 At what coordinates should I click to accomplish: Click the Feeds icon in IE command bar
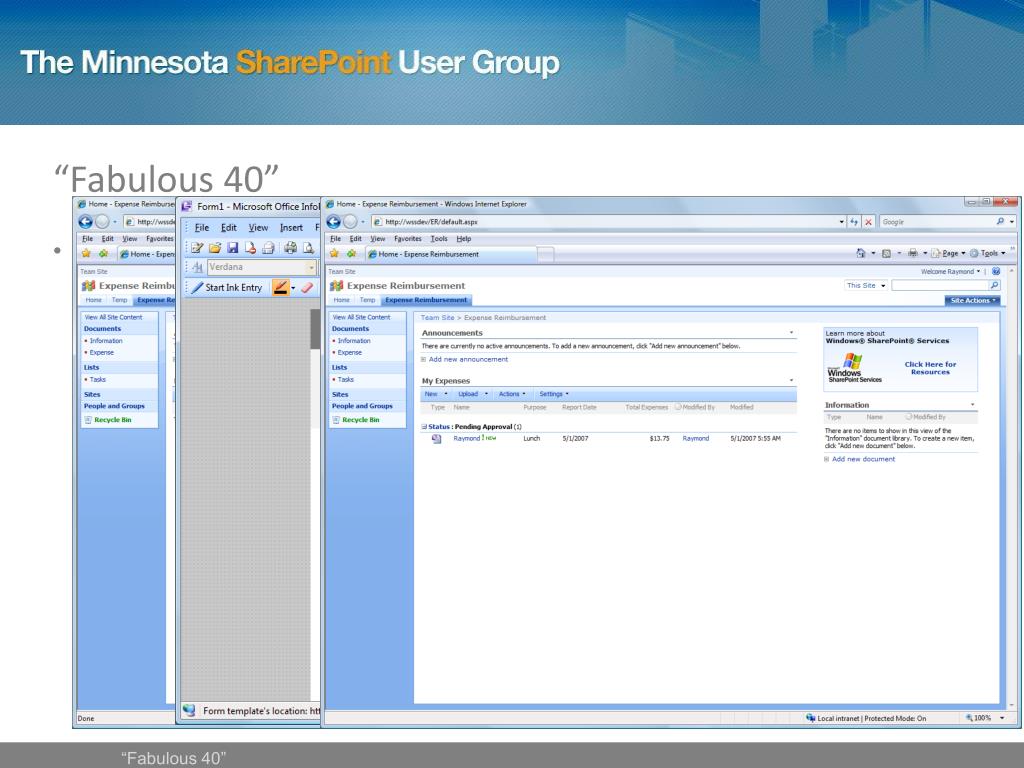click(886, 253)
